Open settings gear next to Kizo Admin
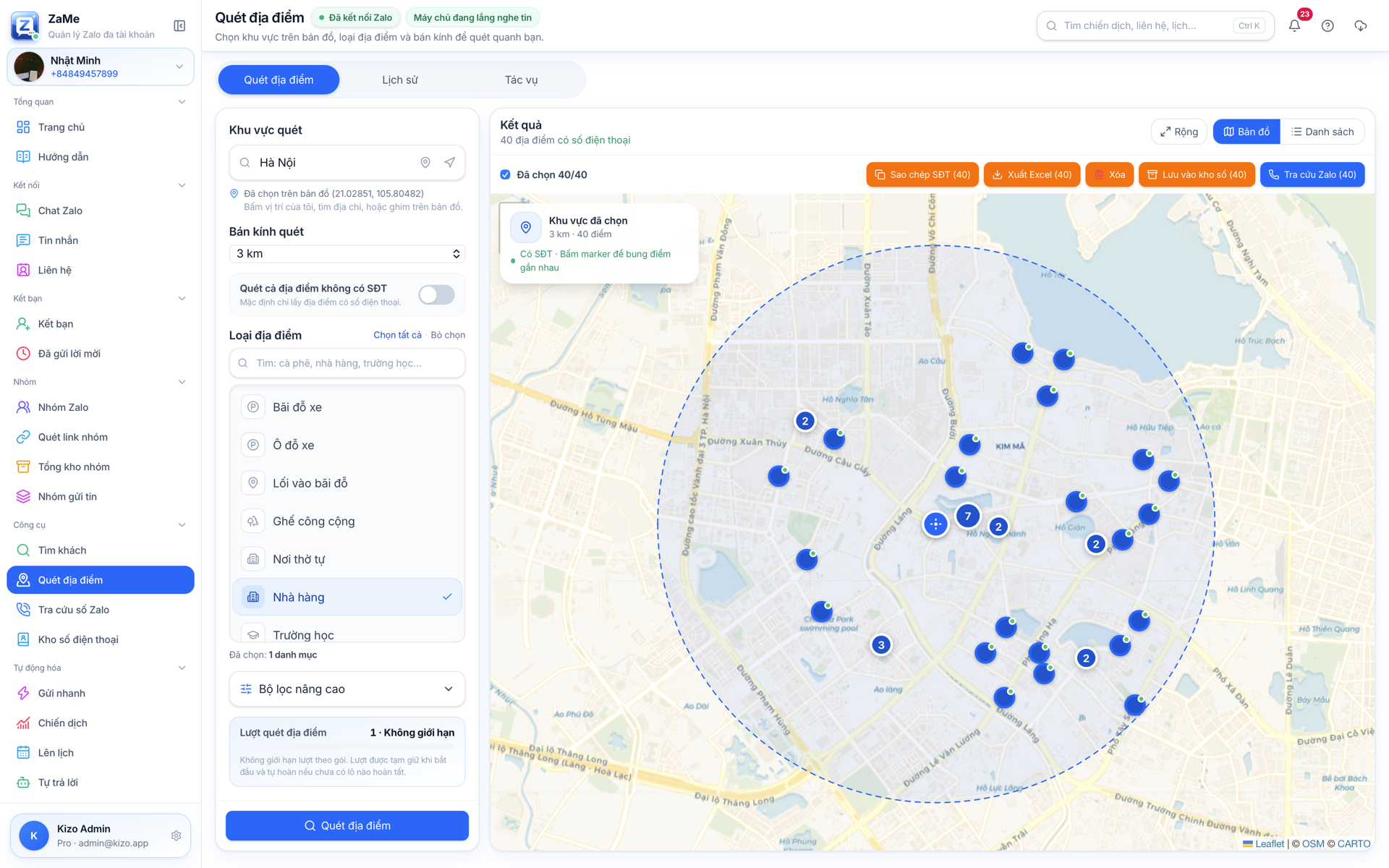 pos(176,835)
